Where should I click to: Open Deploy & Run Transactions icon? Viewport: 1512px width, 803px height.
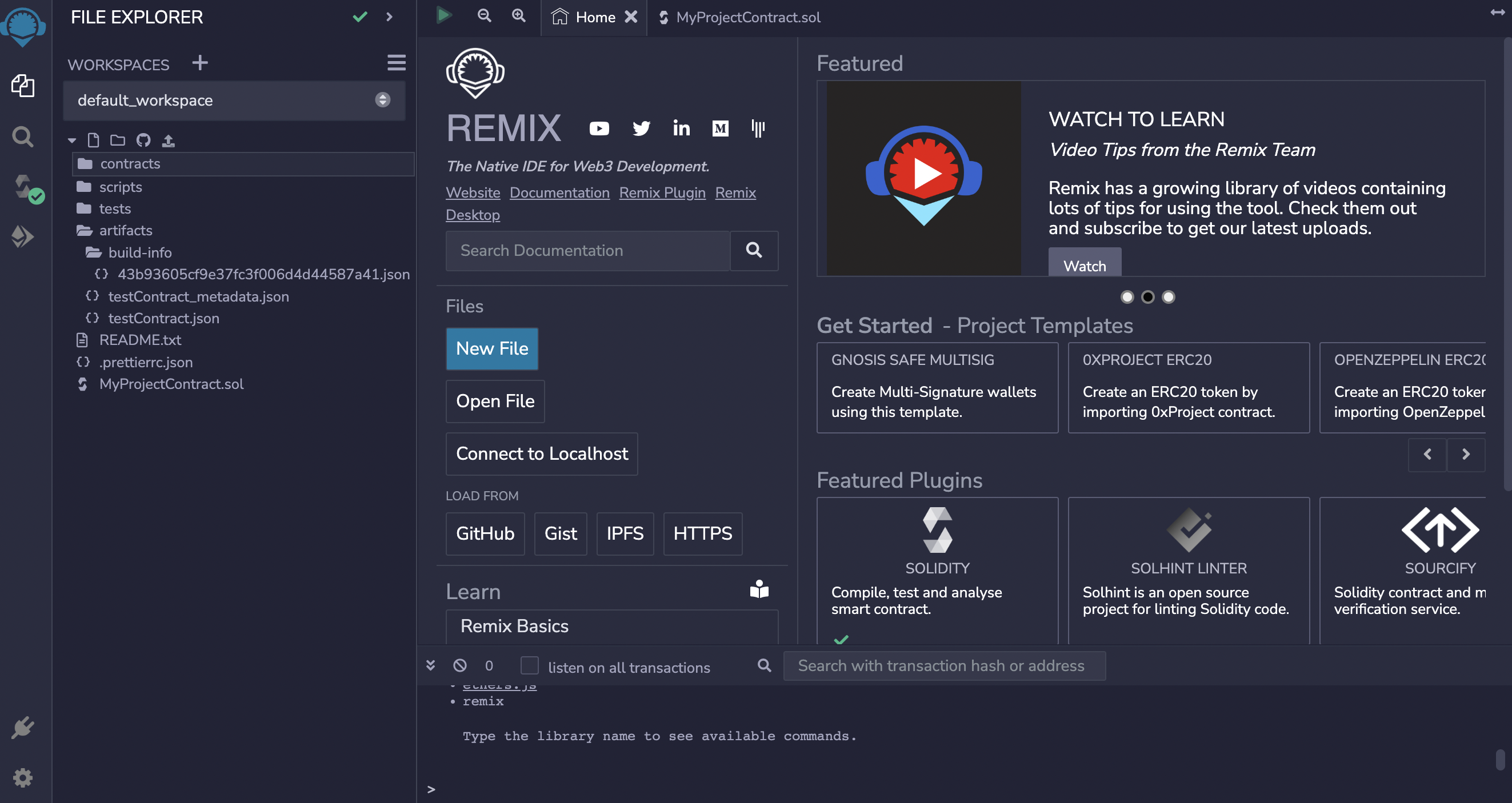[x=22, y=237]
